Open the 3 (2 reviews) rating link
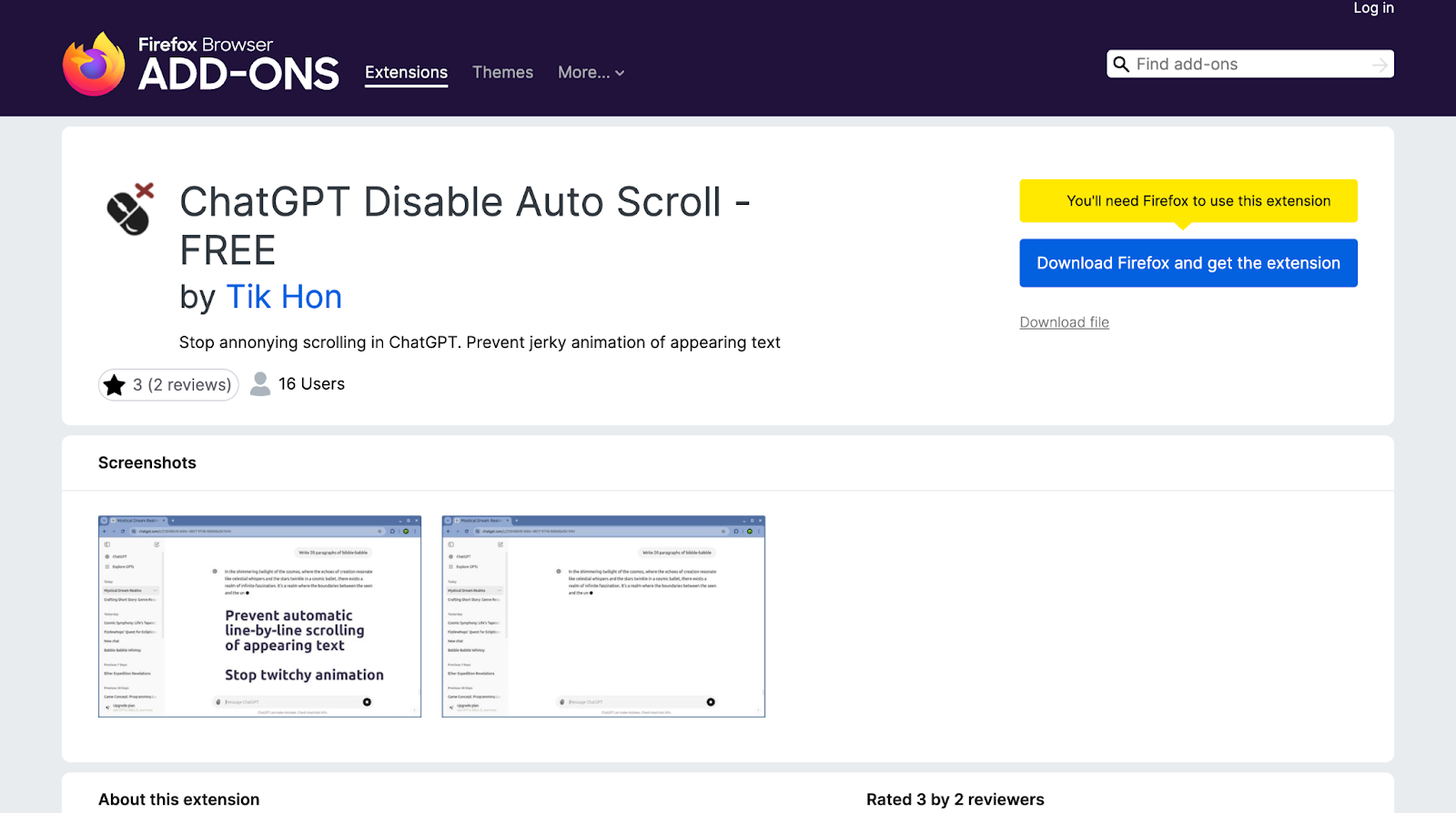Viewport: 1456px width, 813px height. click(168, 385)
